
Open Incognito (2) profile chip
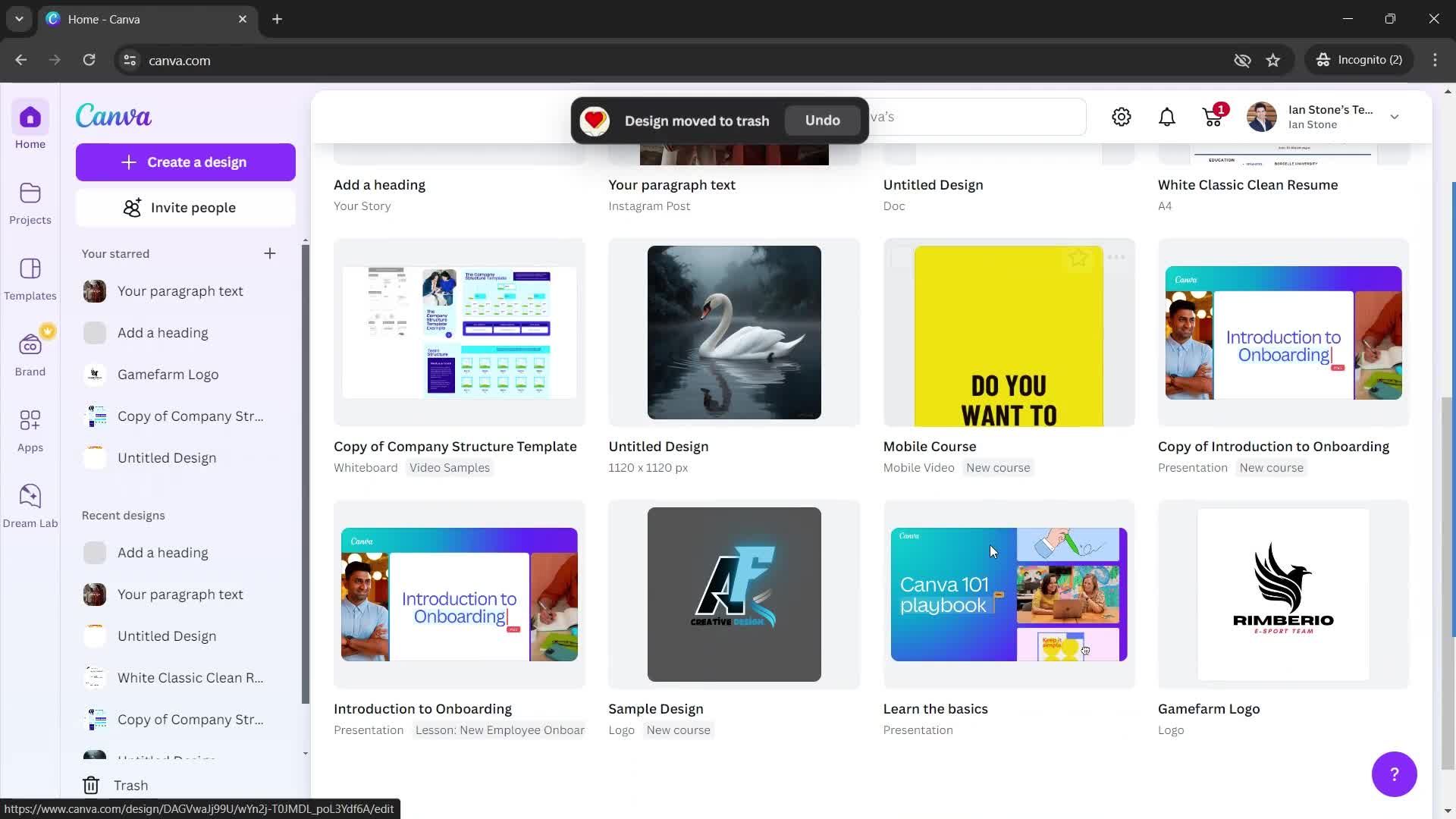tap(1359, 60)
